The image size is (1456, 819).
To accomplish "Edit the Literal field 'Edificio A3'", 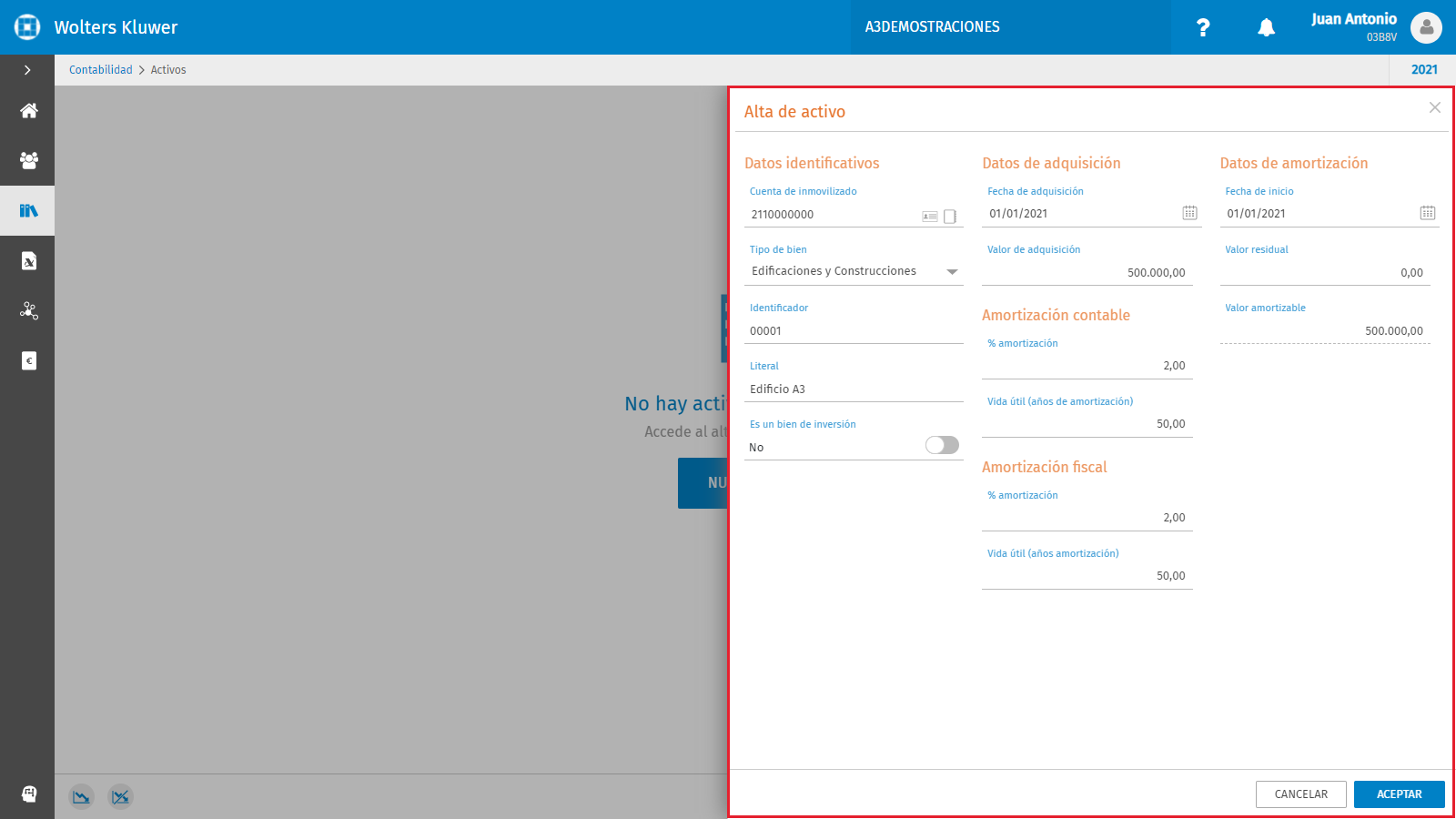I will 854,389.
